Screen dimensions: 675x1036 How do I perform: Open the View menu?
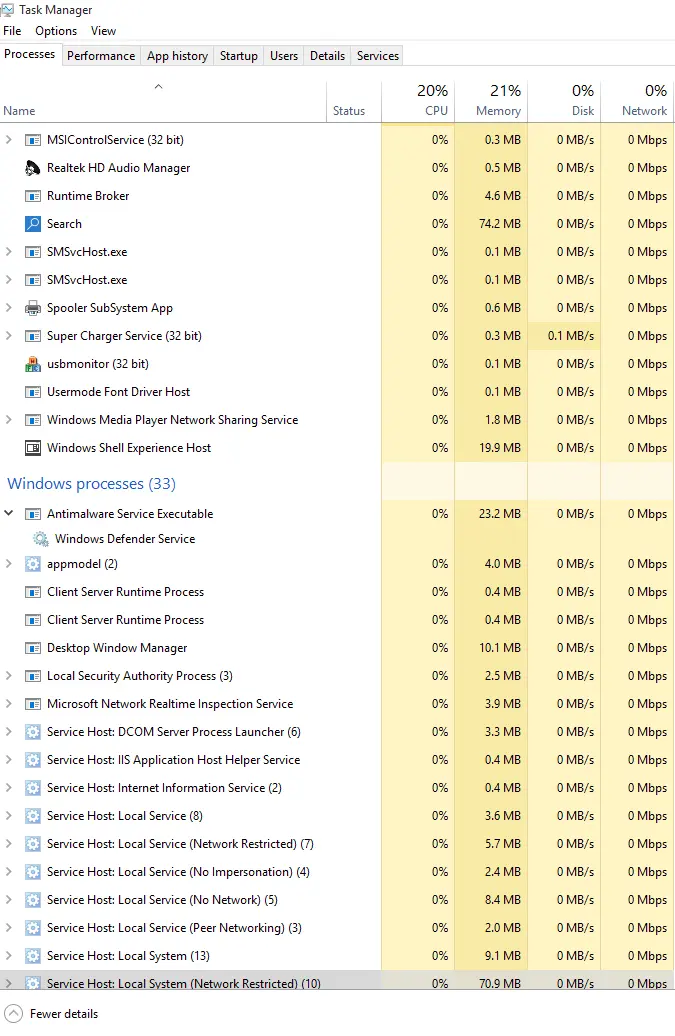pyautogui.click(x=103, y=31)
